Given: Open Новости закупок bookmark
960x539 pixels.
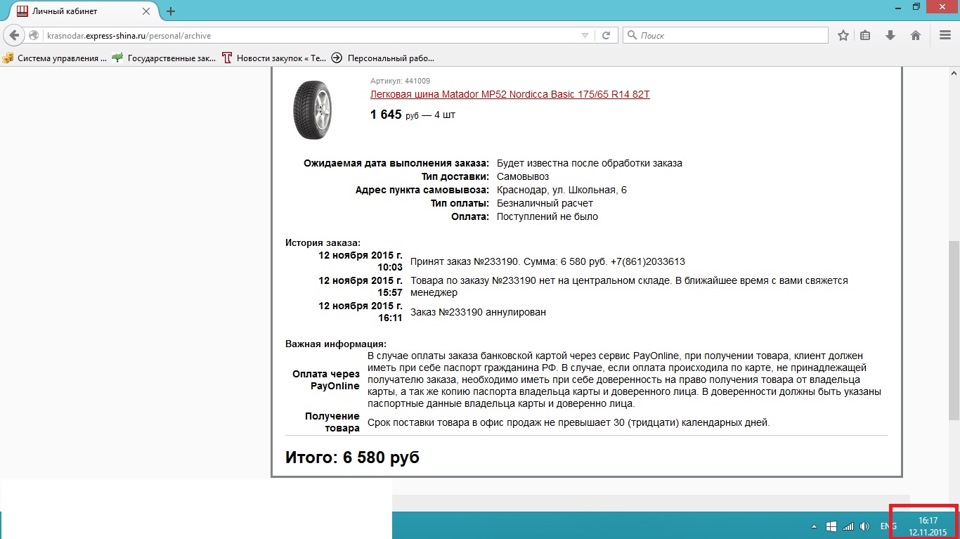Looking at the screenshot, I should coord(274,58).
